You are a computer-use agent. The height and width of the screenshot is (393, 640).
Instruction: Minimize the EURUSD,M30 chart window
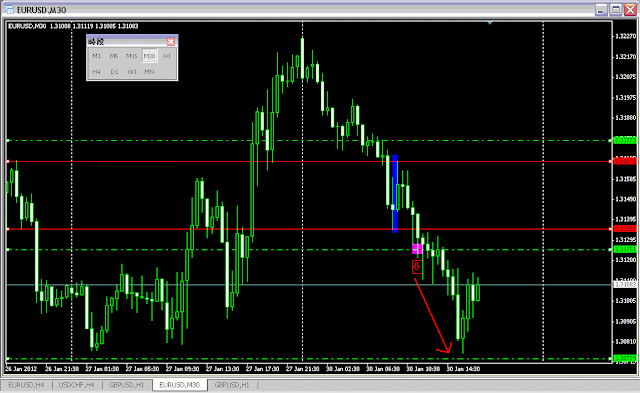tap(600, 10)
